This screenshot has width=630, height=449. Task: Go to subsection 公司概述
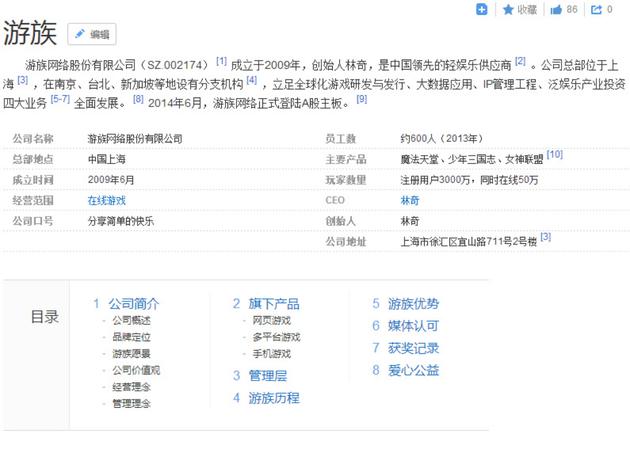click(131, 320)
